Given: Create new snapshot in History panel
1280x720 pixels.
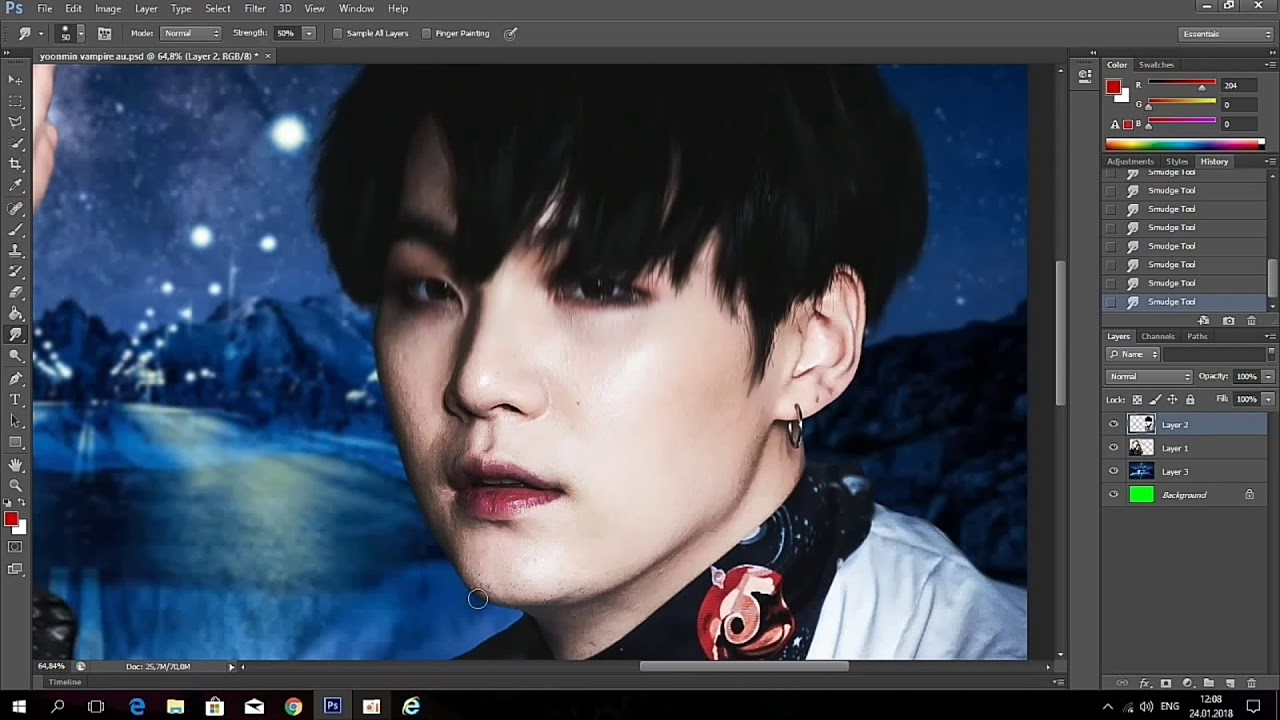Looking at the screenshot, I should 1228,321.
